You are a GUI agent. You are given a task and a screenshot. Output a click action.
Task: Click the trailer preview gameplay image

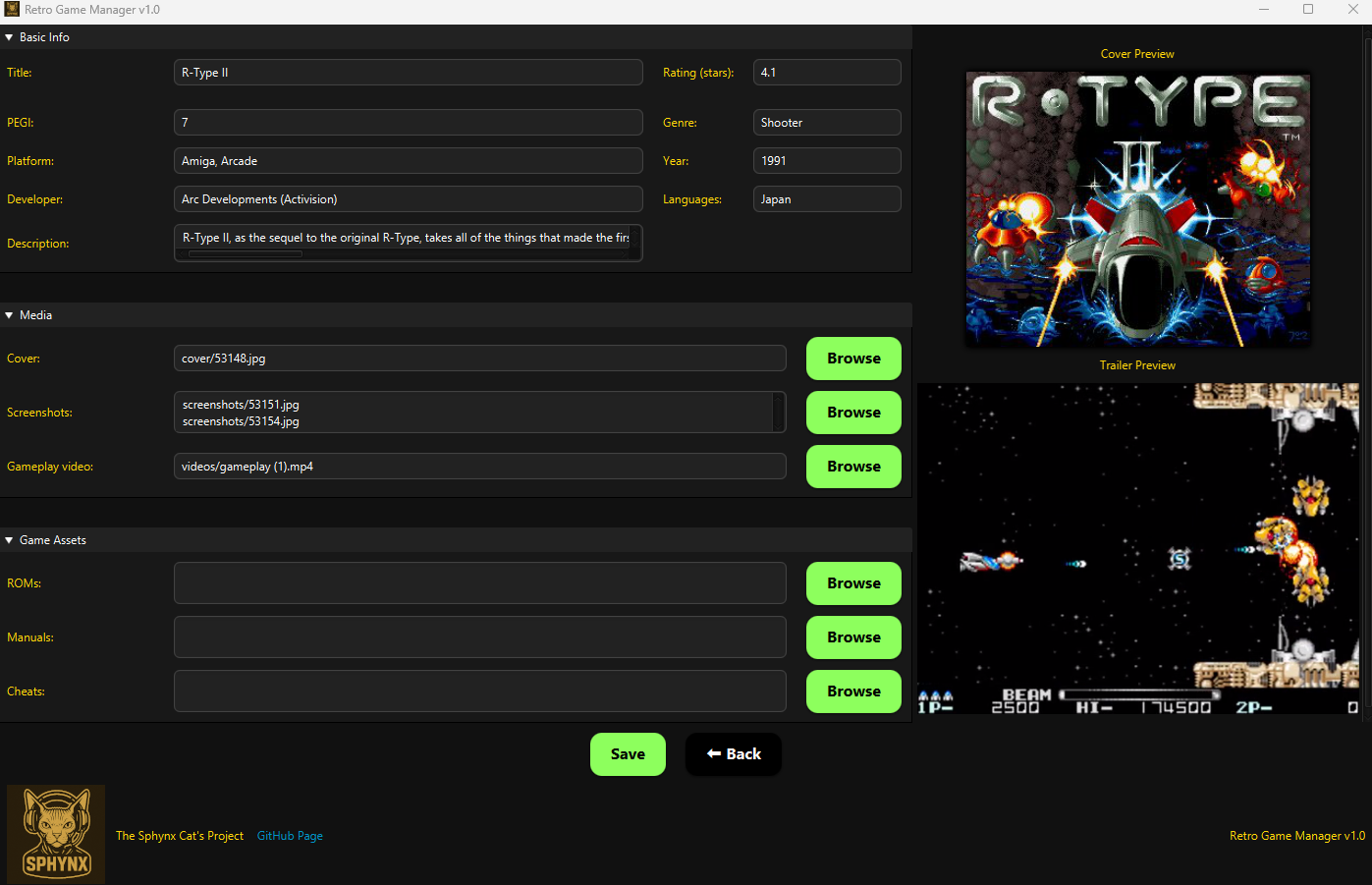point(1137,548)
